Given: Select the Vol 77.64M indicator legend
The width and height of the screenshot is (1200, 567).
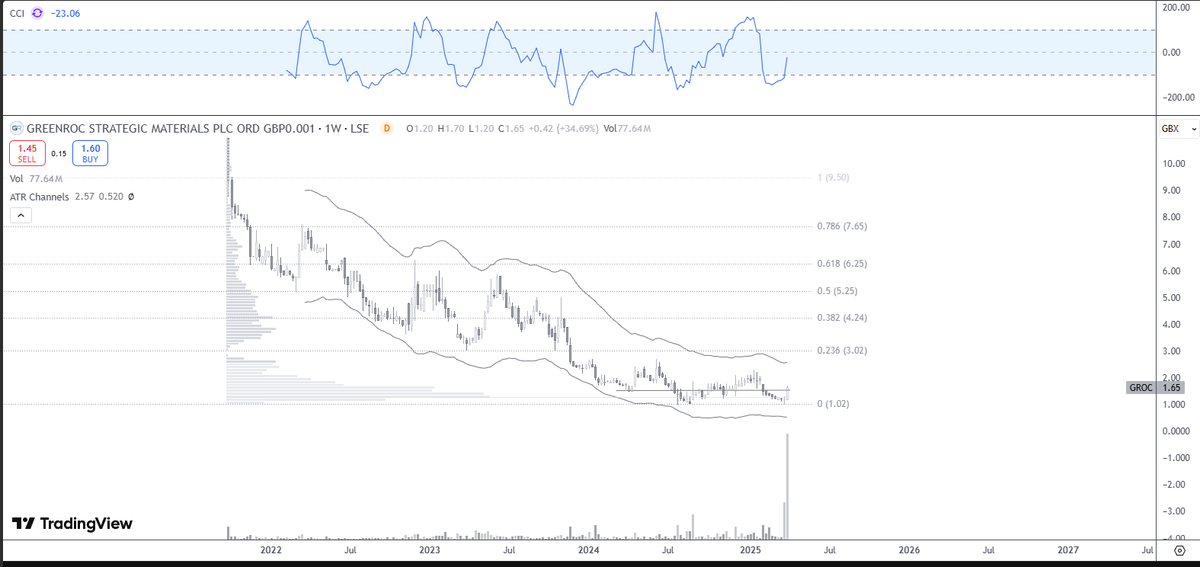Looking at the screenshot, I should pos(36,178).
